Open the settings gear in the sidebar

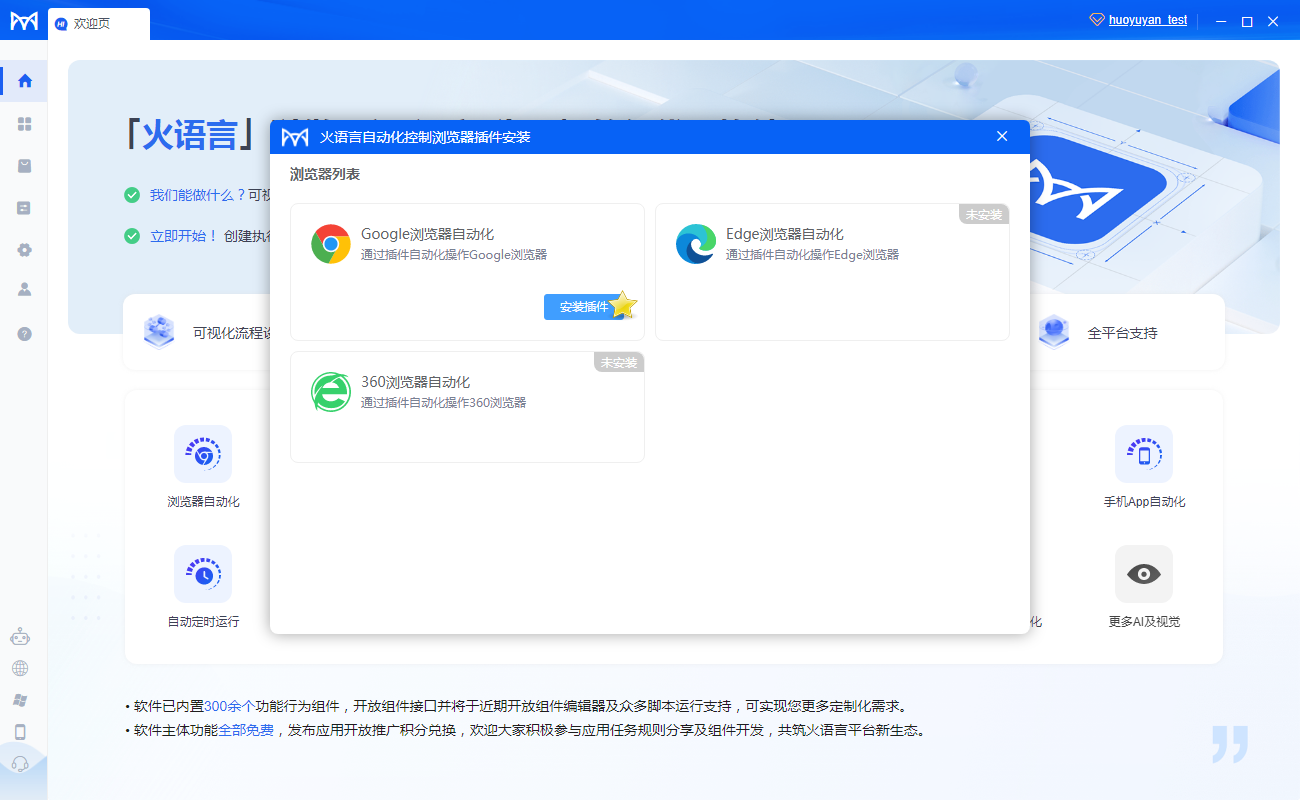click(25, 250)
